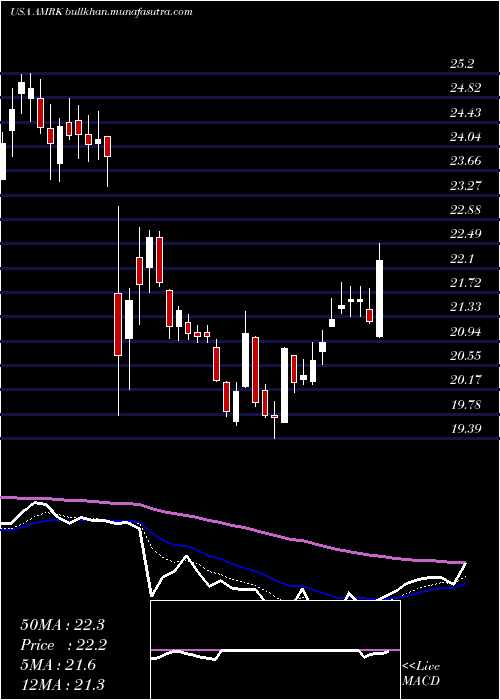Click the 24.82 price axis label

pos(465,88)
